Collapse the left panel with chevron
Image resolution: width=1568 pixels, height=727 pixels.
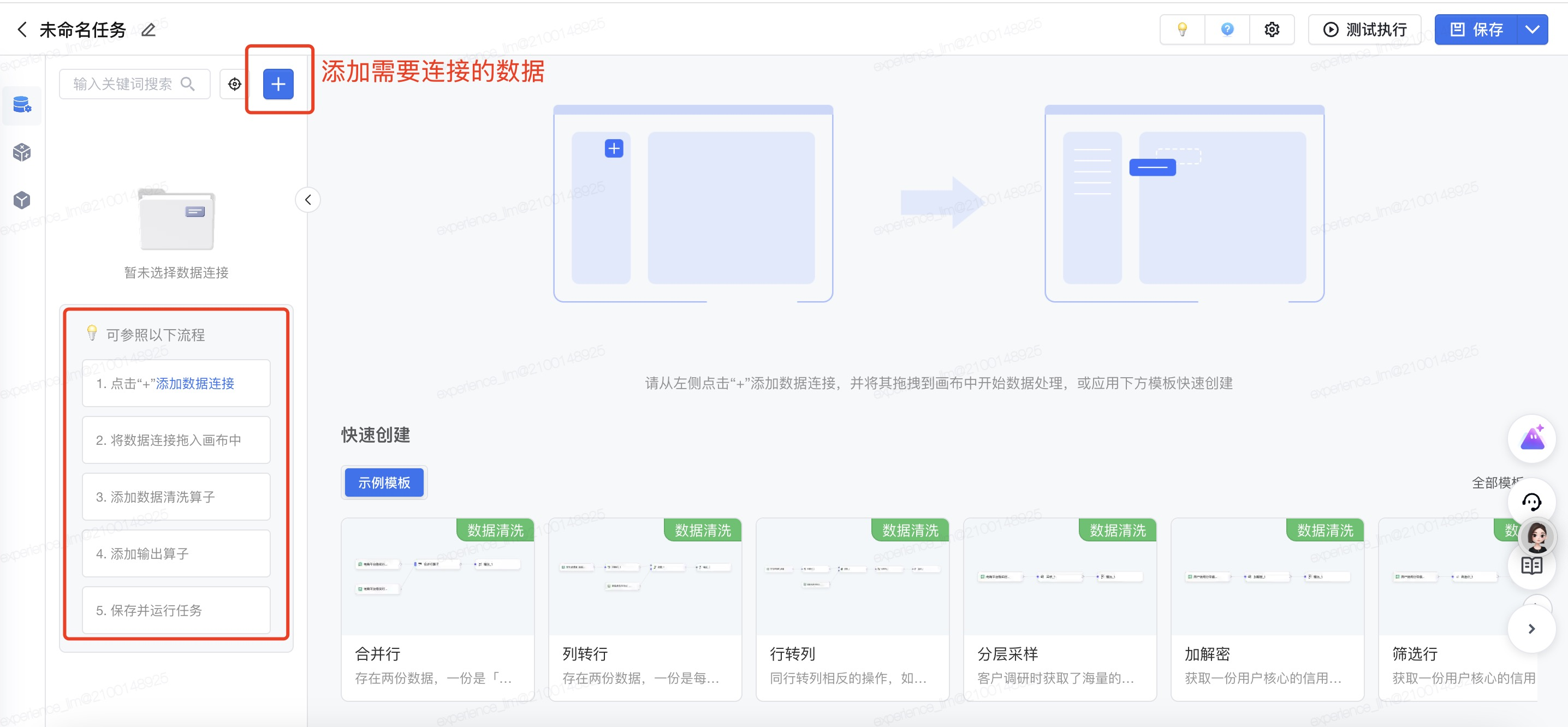pos(308,200)
